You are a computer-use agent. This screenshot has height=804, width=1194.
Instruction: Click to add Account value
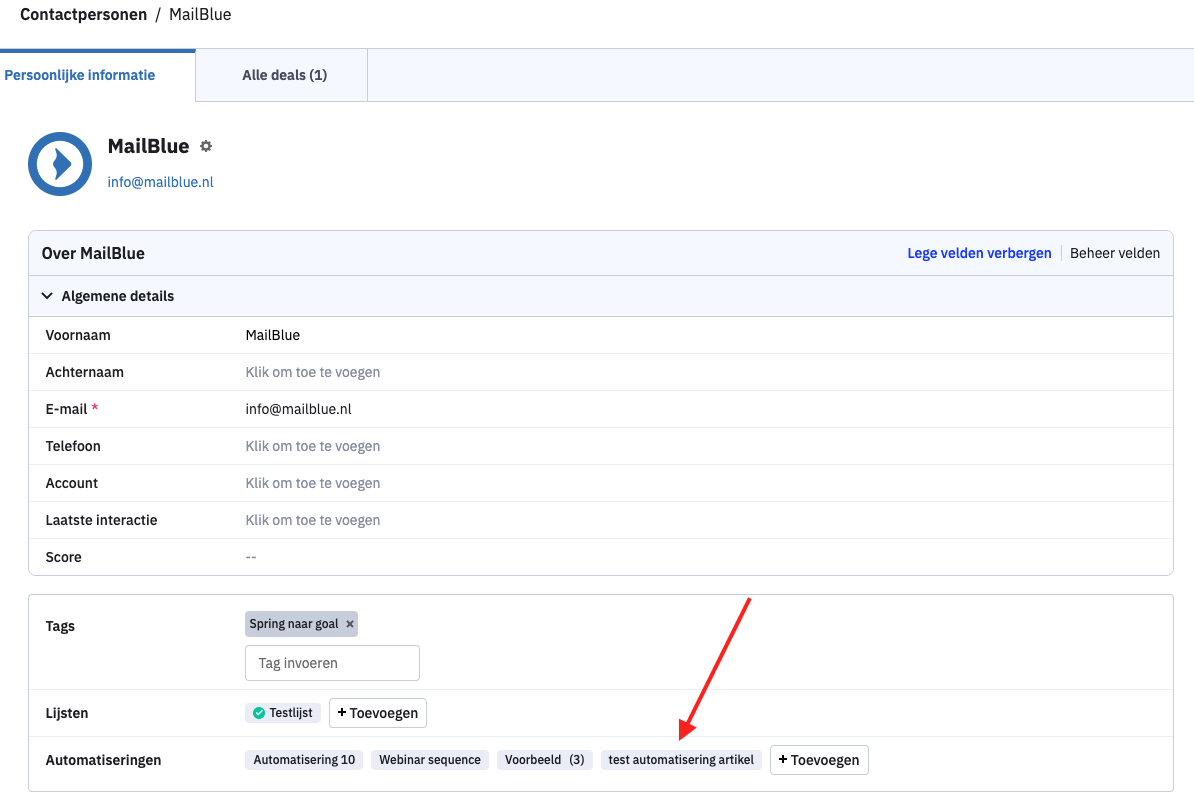click(313, 483)
